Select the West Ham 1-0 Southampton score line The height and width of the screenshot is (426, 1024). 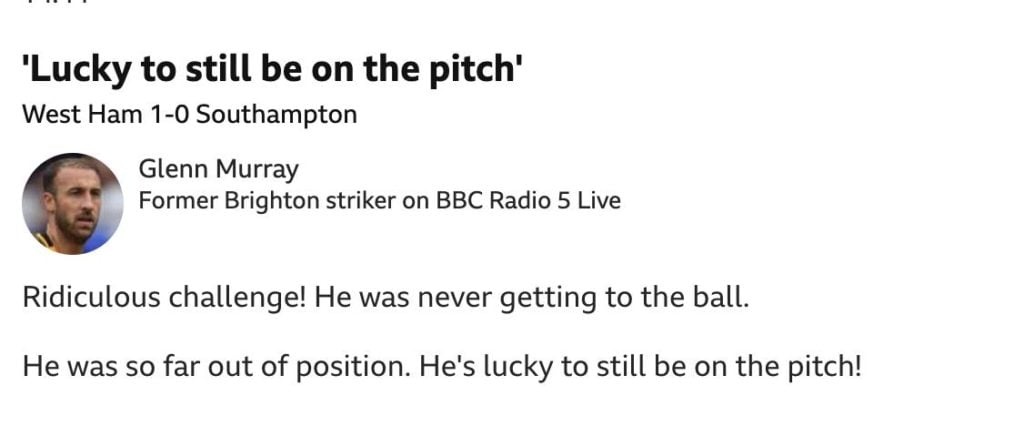(x=189, y=115)
